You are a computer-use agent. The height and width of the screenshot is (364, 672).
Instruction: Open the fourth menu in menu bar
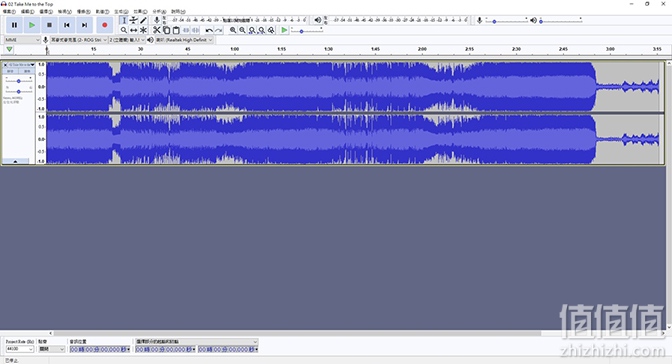click(65, 12)
